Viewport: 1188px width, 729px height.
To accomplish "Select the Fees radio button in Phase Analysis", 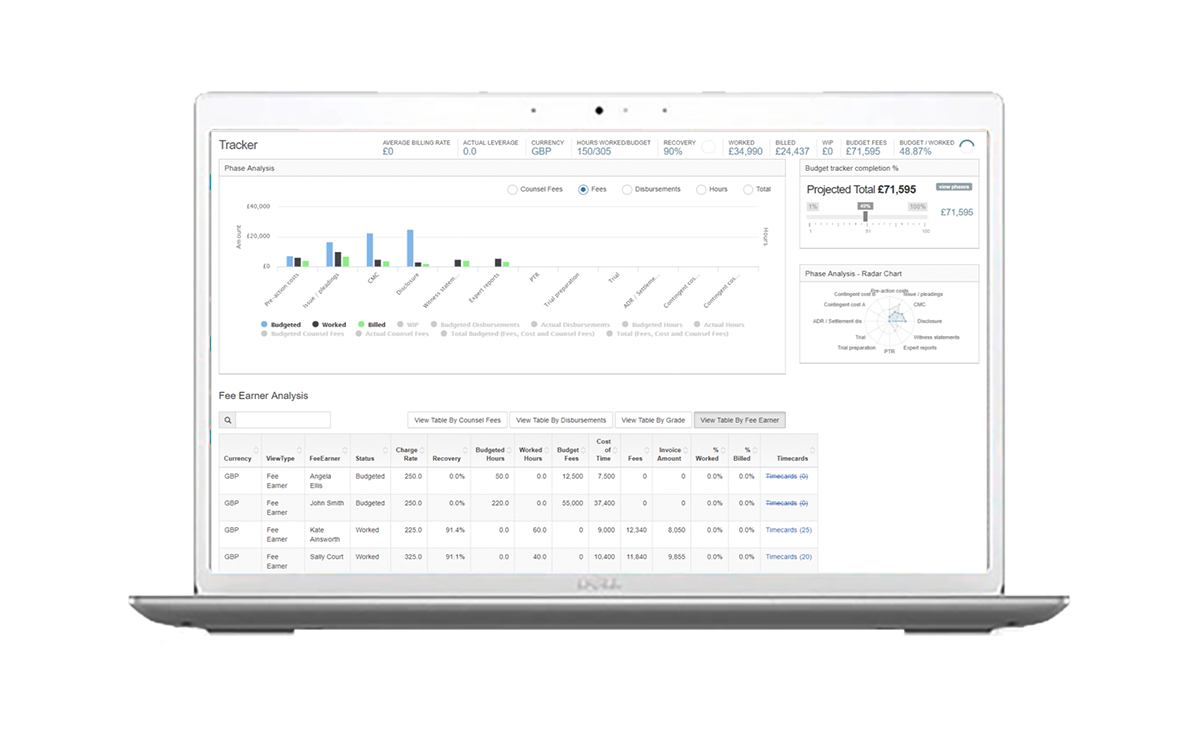I will pos(583,189).
